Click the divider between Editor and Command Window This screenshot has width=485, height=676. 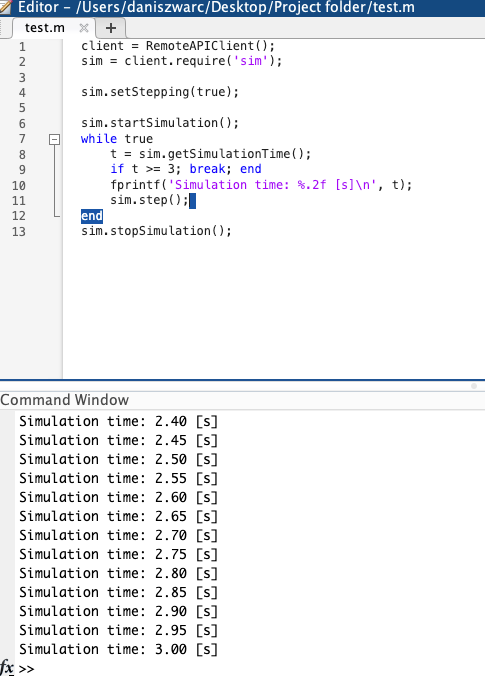[242, 381]
